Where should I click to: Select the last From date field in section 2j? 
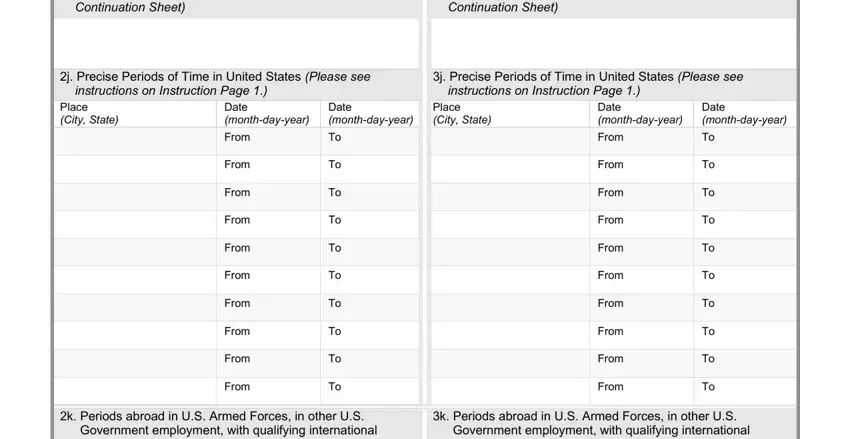click(x=268, y=391)
